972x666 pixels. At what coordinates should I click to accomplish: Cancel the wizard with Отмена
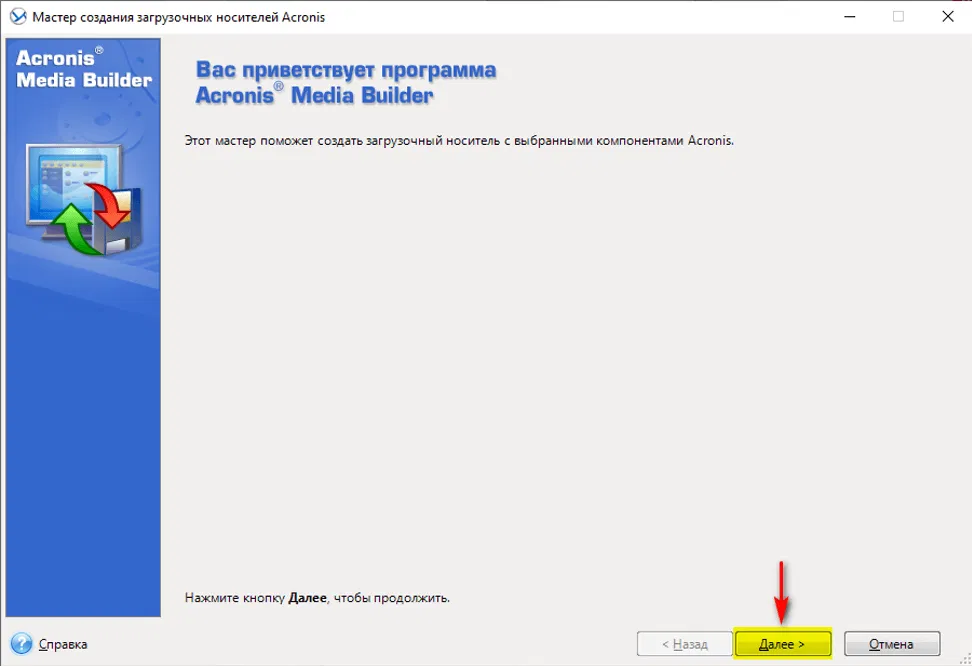point(891,644)
